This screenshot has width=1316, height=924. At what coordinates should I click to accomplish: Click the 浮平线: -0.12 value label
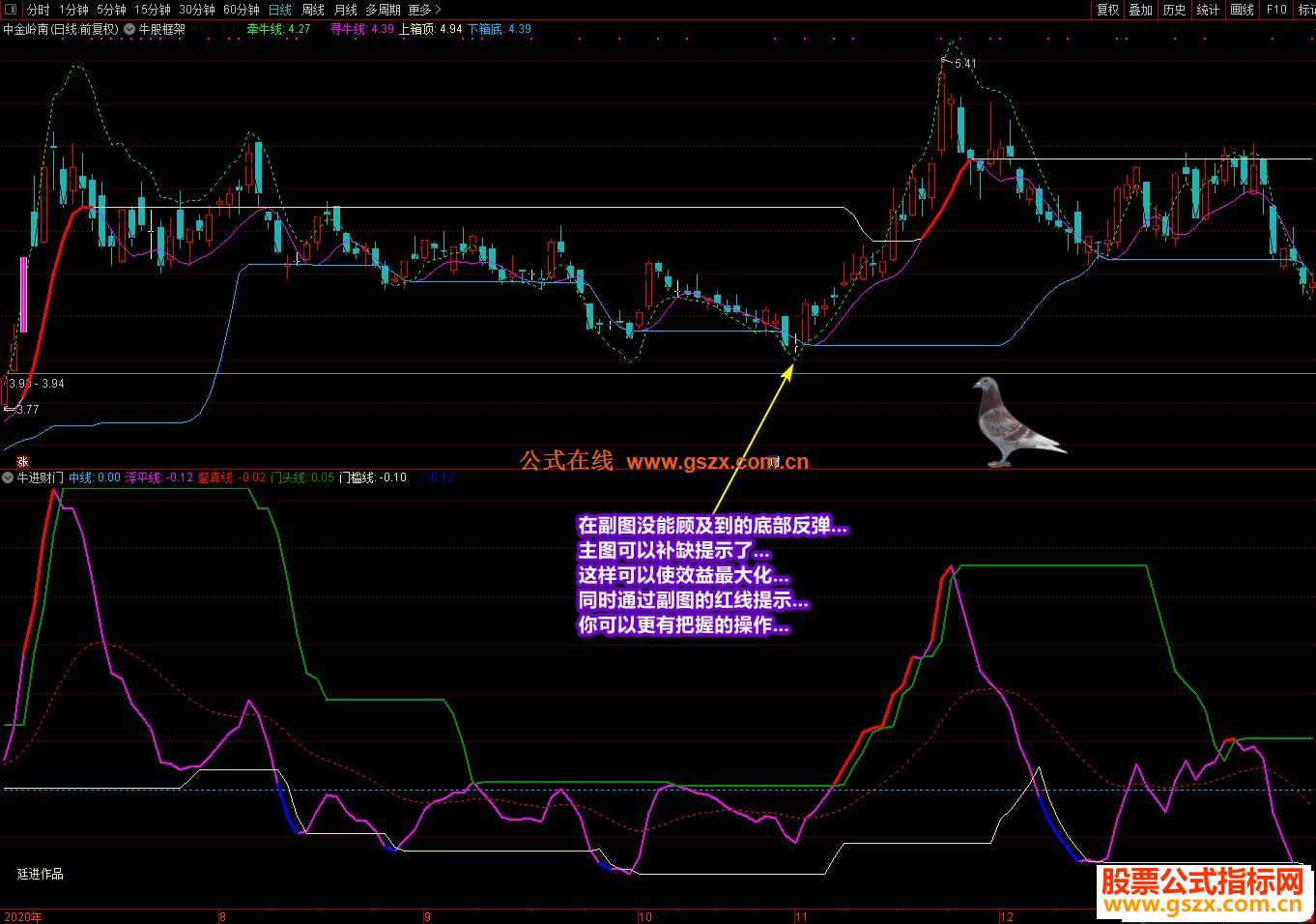(x=159, y=477)
